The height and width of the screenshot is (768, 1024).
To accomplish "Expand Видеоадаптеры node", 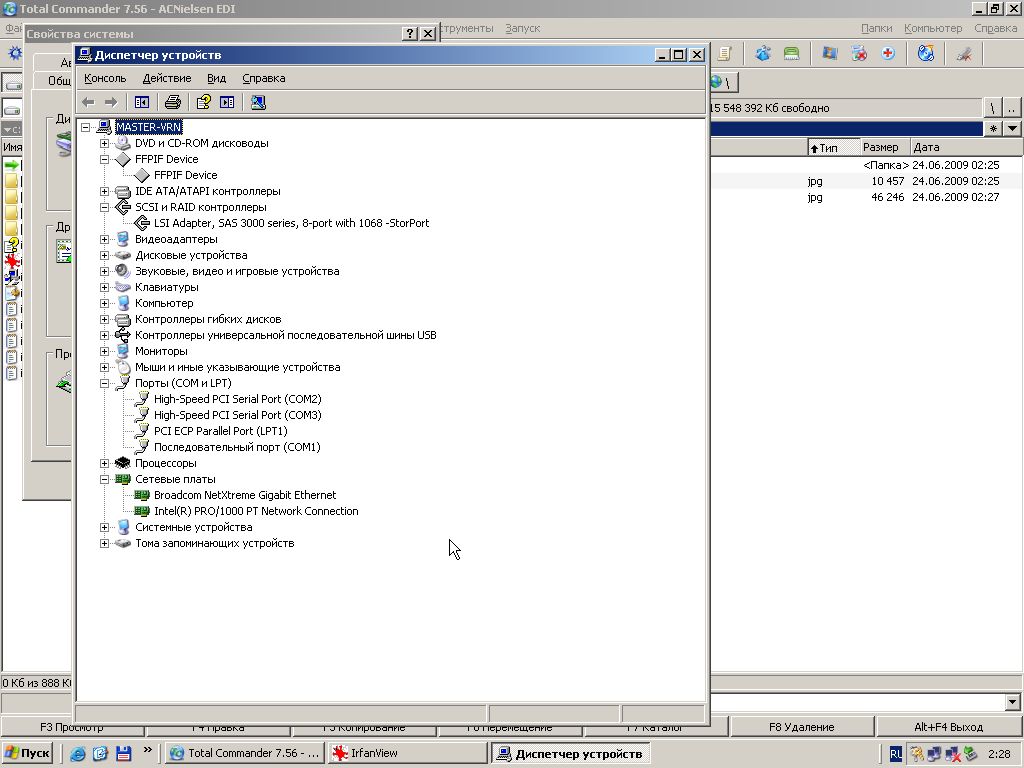I will (x=104, y=239).
